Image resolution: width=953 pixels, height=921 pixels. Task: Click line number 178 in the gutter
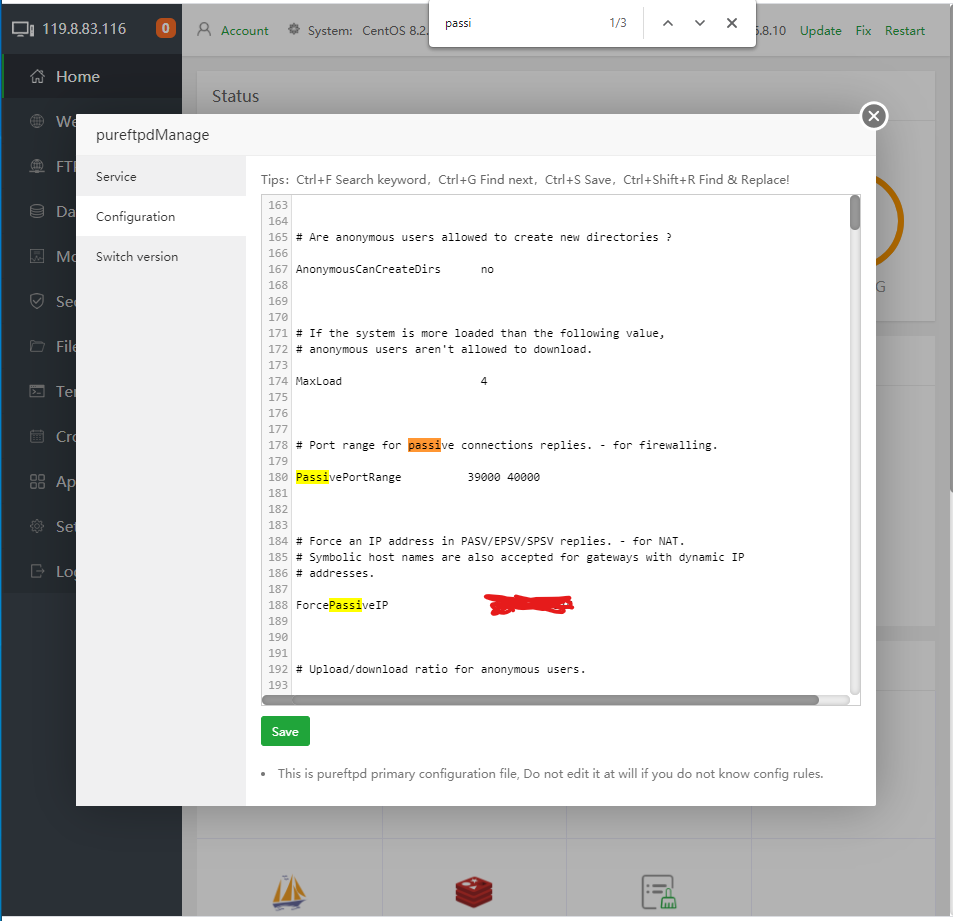[278, 445]
